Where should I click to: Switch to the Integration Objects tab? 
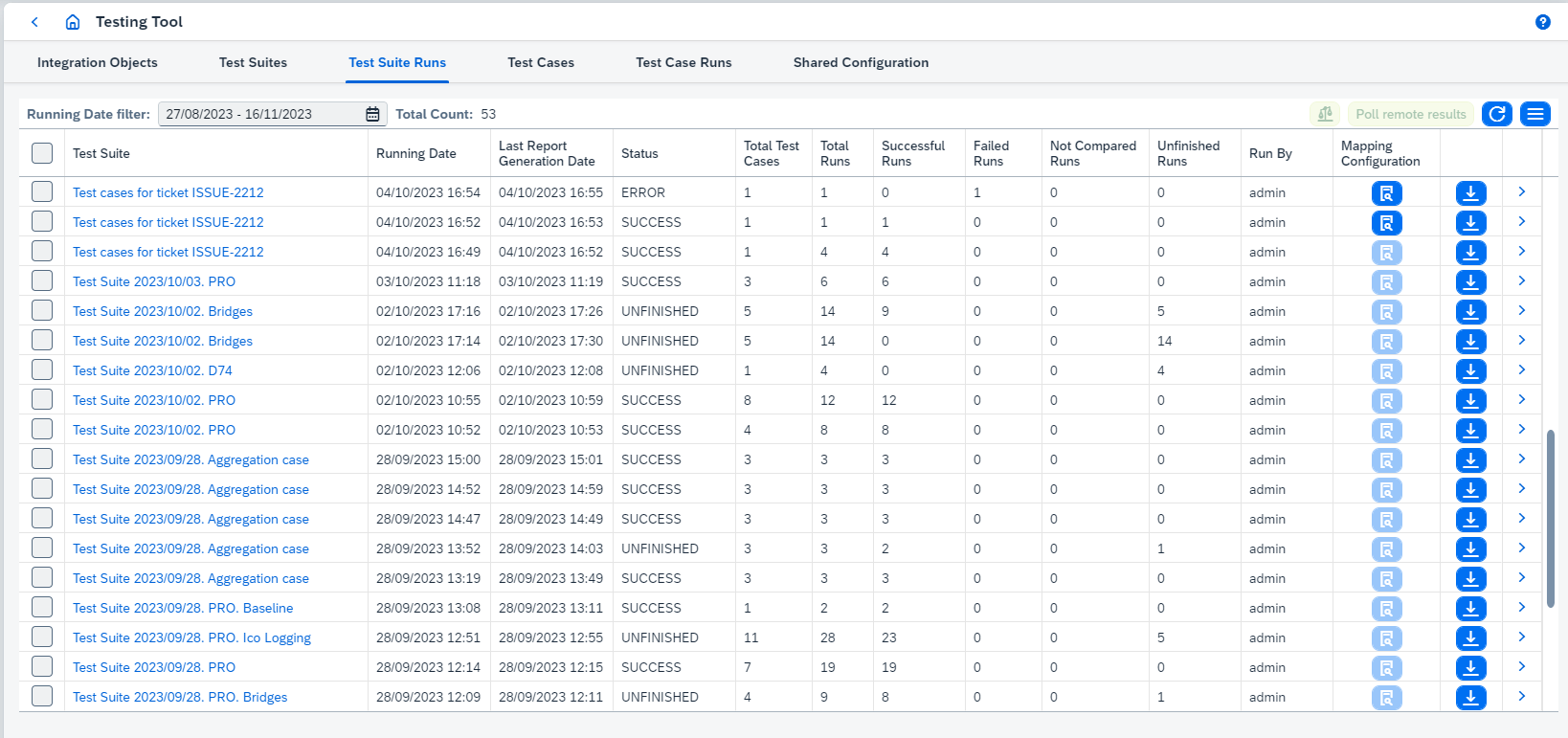tap(98, 63)
